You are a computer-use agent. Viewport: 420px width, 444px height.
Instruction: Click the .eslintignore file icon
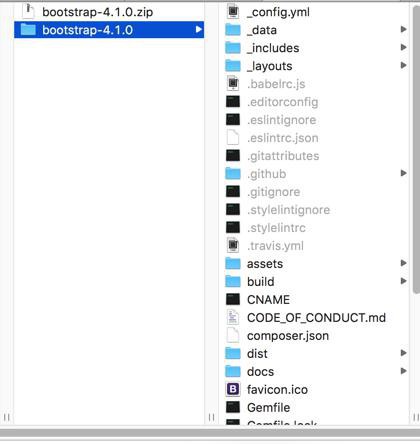tap(233, 120)
